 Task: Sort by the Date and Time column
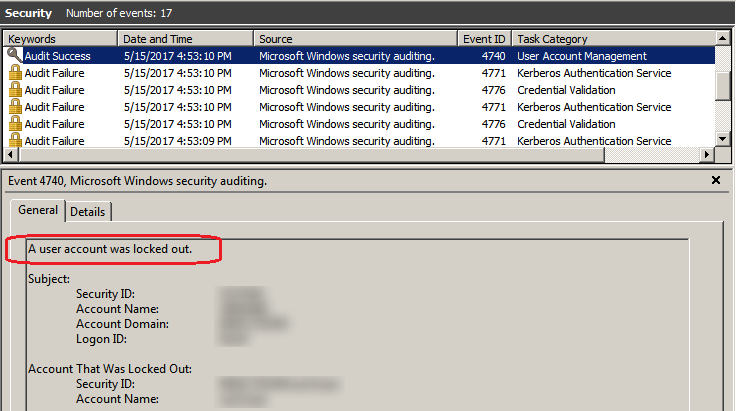point(185,39)
